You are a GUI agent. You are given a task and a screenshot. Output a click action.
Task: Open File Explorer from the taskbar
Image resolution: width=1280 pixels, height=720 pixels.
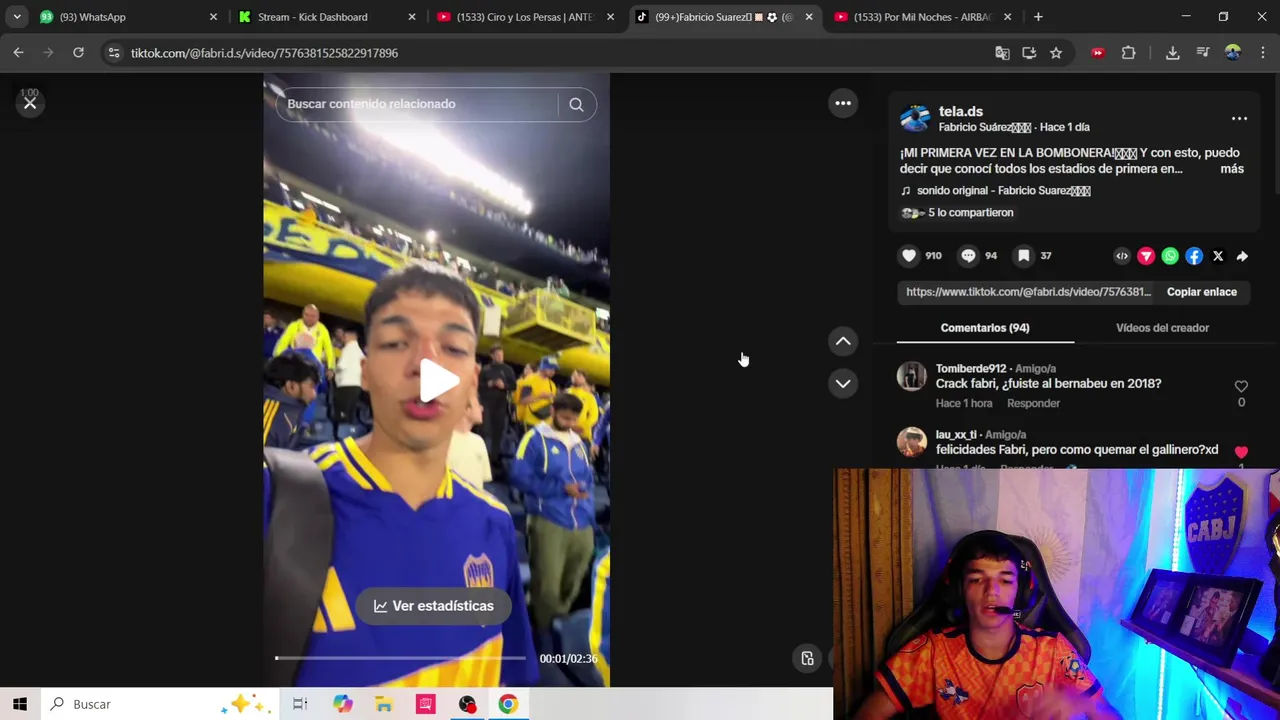point(384,704)
